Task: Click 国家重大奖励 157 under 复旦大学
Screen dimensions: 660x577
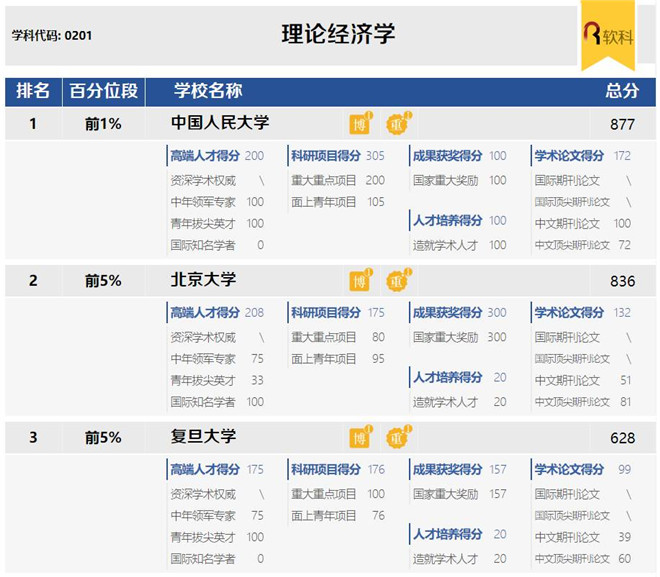Action: click(459, 494)
